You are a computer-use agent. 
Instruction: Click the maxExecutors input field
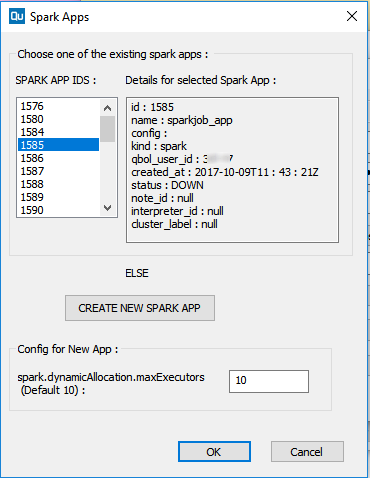269,381
